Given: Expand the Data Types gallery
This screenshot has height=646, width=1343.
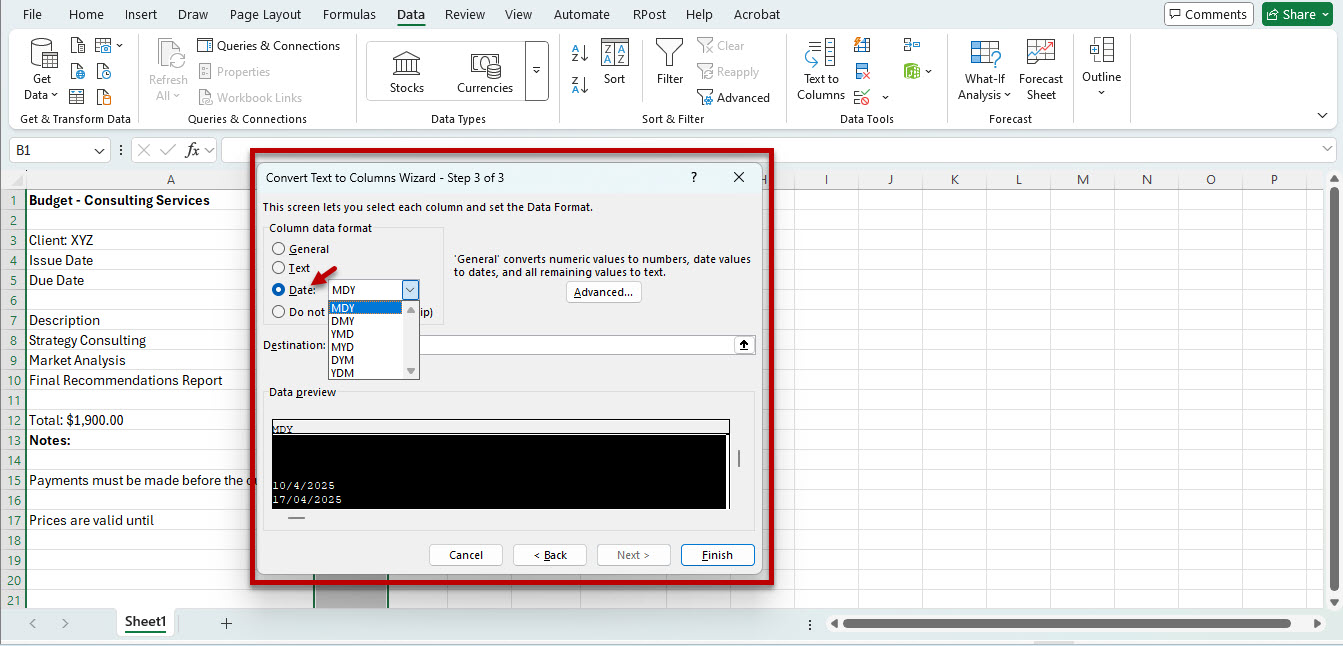Looking at the screenshot, I should point(536,71).
